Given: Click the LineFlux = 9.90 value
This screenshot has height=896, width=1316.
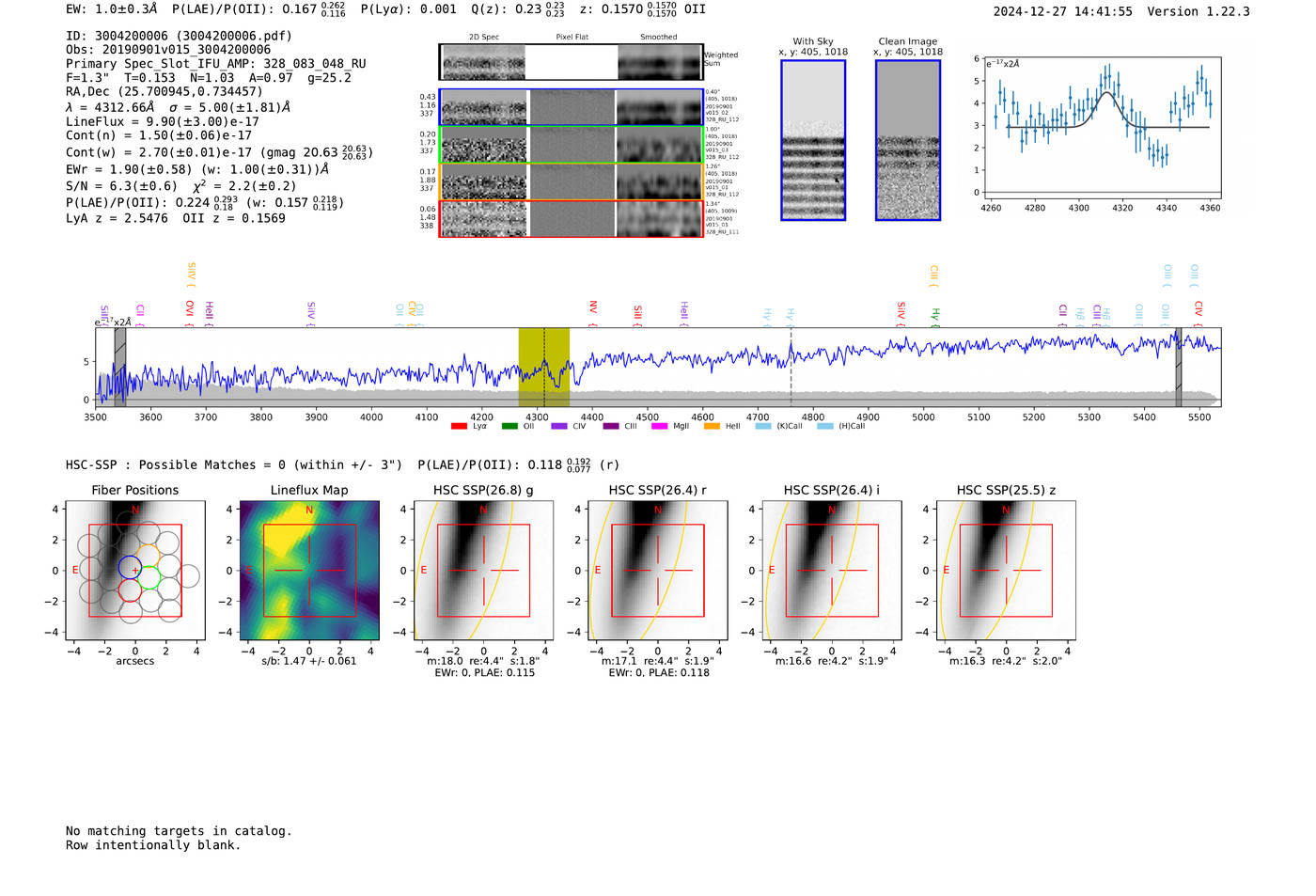Looking at the screenshot, I should [x=163, y=121].
